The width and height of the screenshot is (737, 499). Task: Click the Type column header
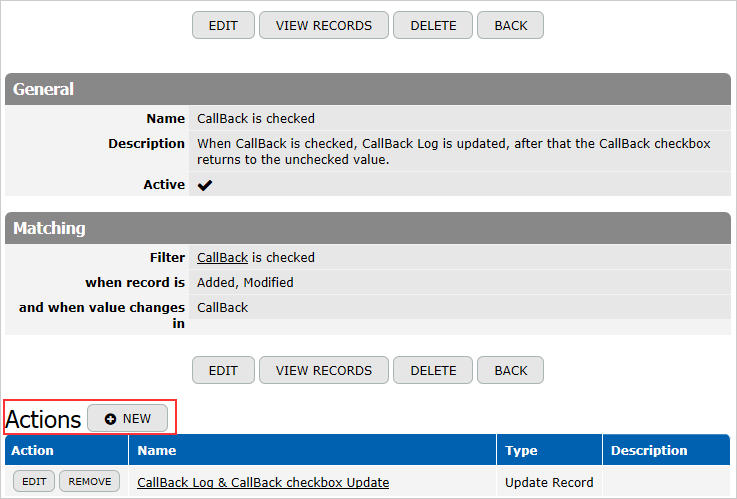click(549, 450)
